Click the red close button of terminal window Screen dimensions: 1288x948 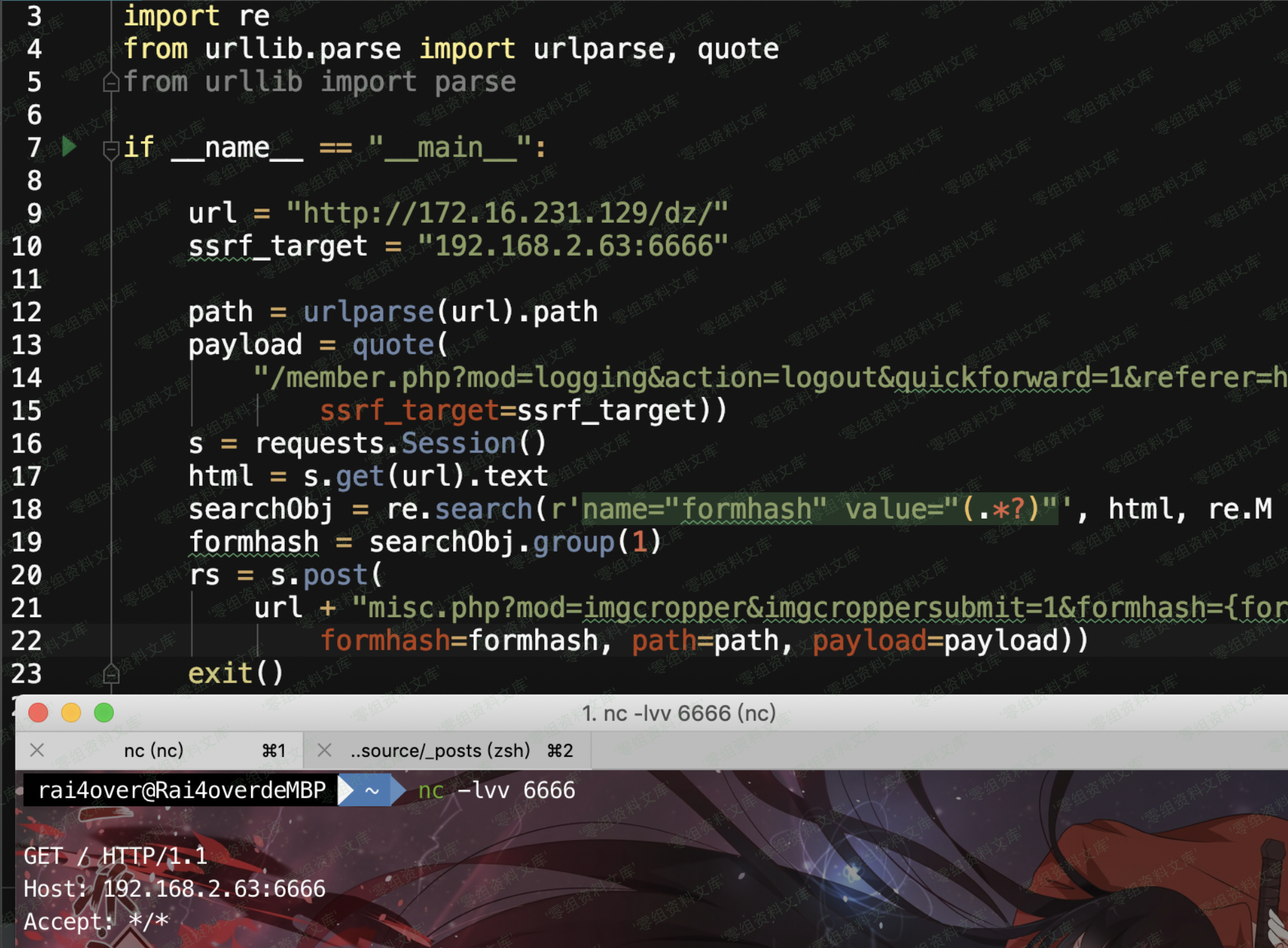pos(38,713)
